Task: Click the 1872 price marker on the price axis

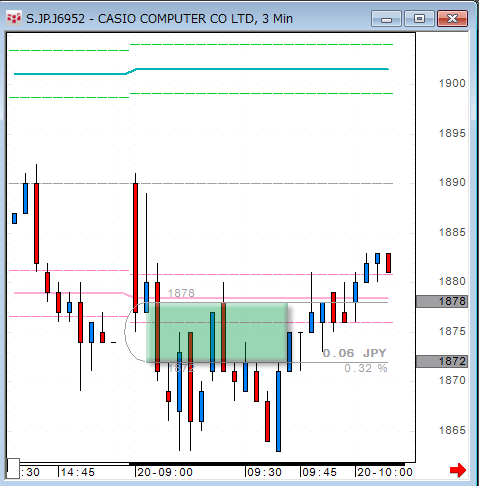Action: click(442, 361)
